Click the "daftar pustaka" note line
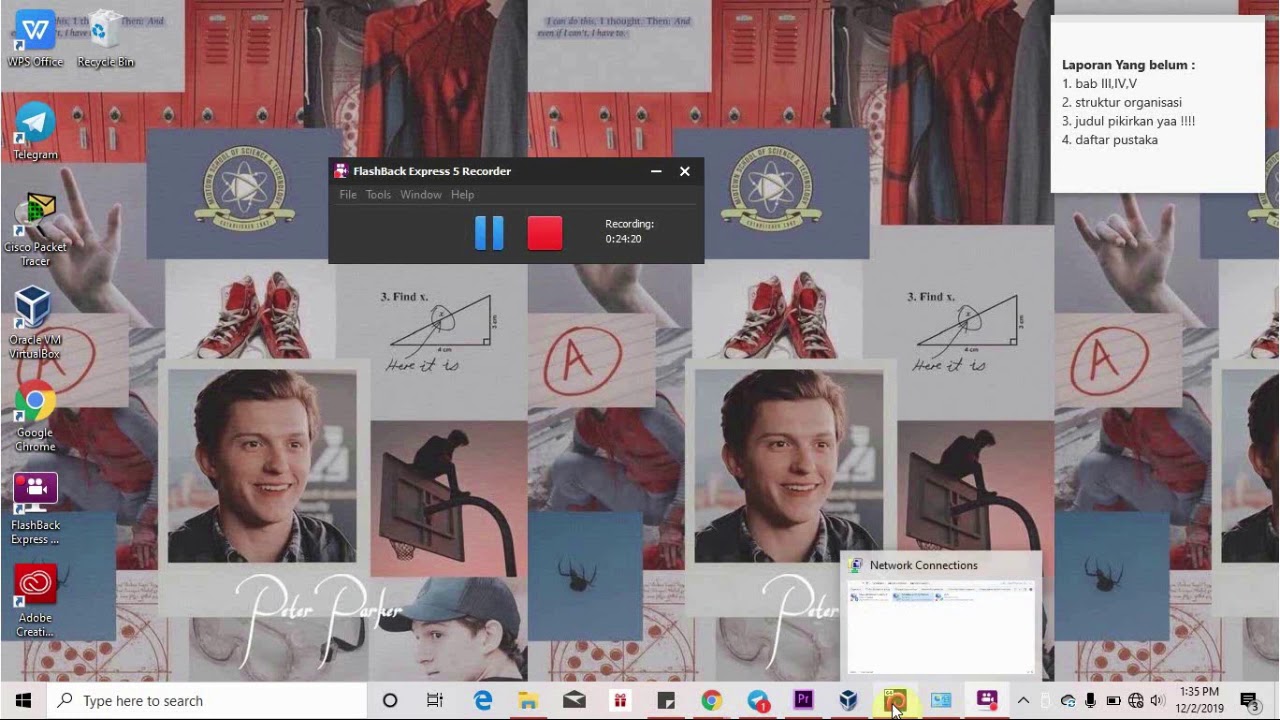The image size is (1280, 720). pos(1110,140)
